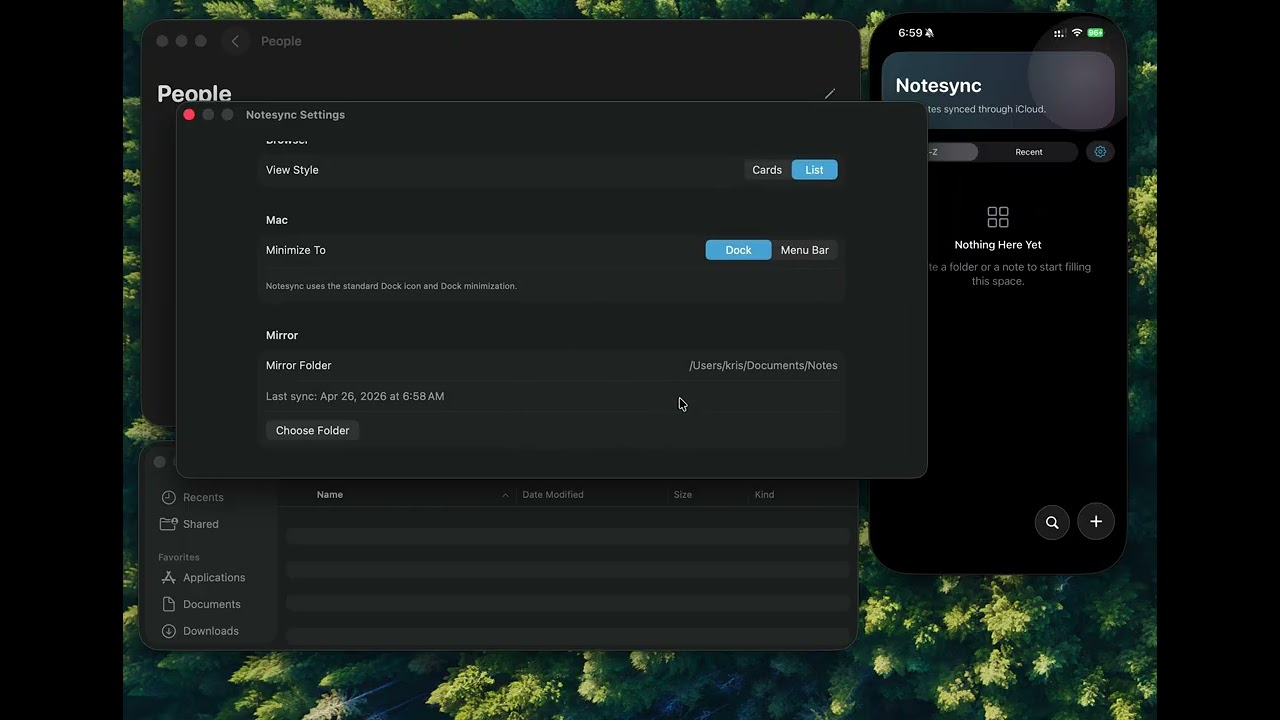Sort Finder list by Kind column
Screen dimensions: 1280x720
click(764, 495)
